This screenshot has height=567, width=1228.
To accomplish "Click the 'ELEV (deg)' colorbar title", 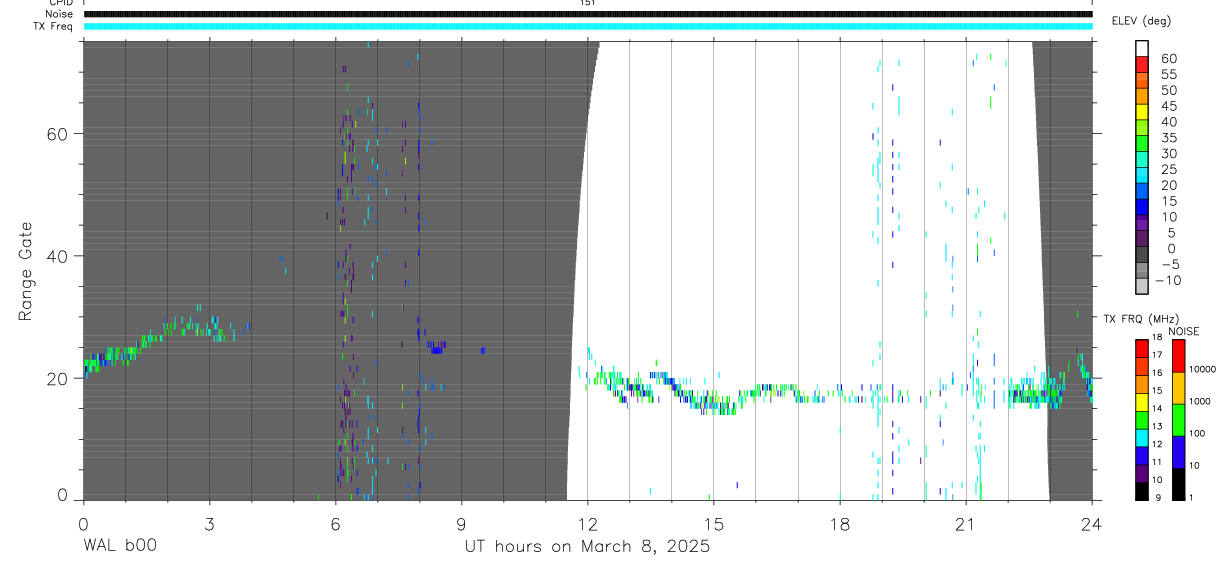I will (1141, 21).
